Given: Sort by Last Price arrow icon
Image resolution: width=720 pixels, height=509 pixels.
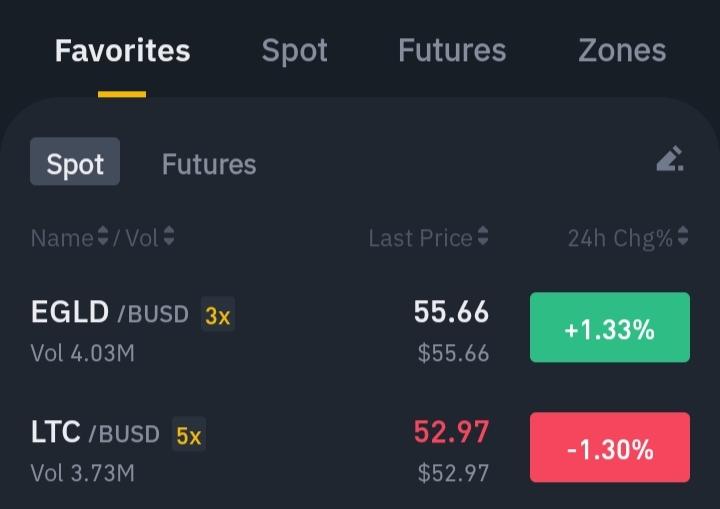Looking at the screenshot, I should click(483, 236).
